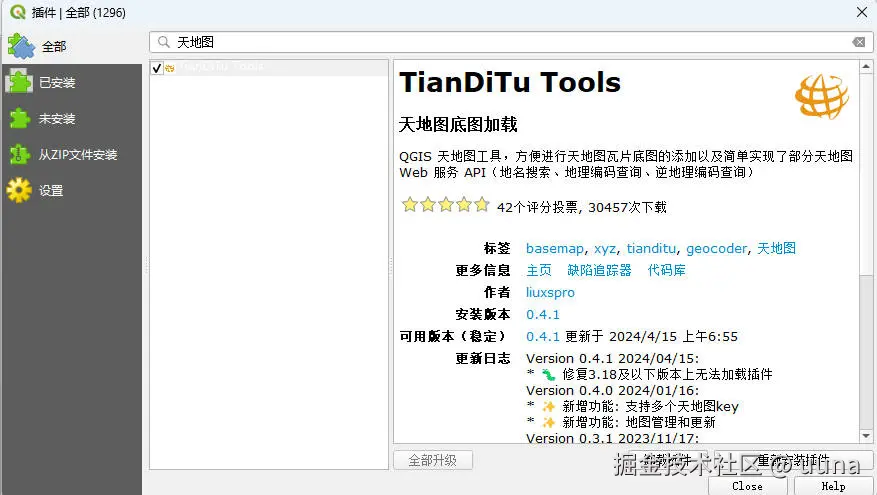This screenshot has height=495, width=877.
Task: Click the green puzzle icon for 已安装
Action: tap(19, 82)
